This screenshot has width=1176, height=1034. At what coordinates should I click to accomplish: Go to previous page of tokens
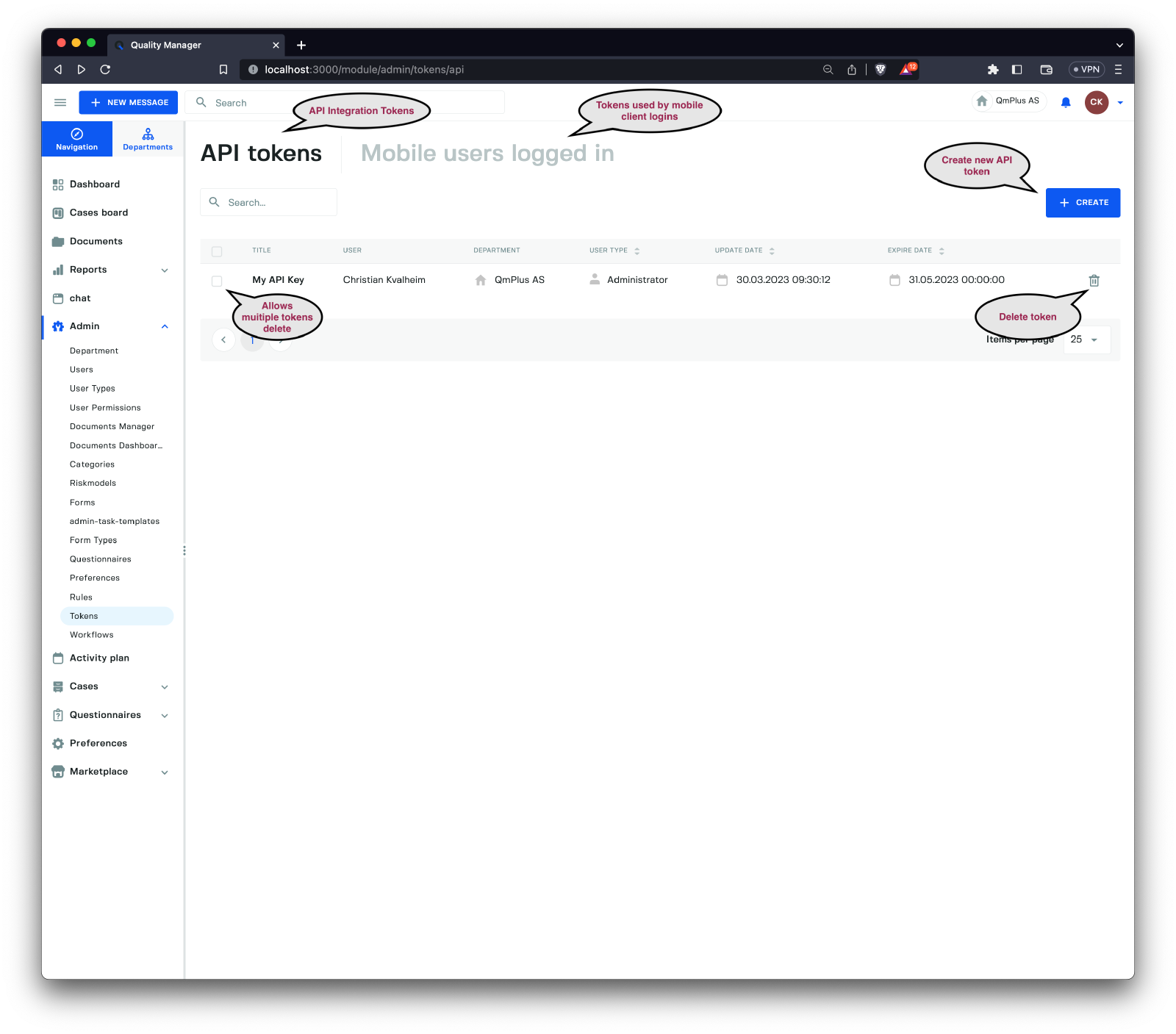click(223, 340)
